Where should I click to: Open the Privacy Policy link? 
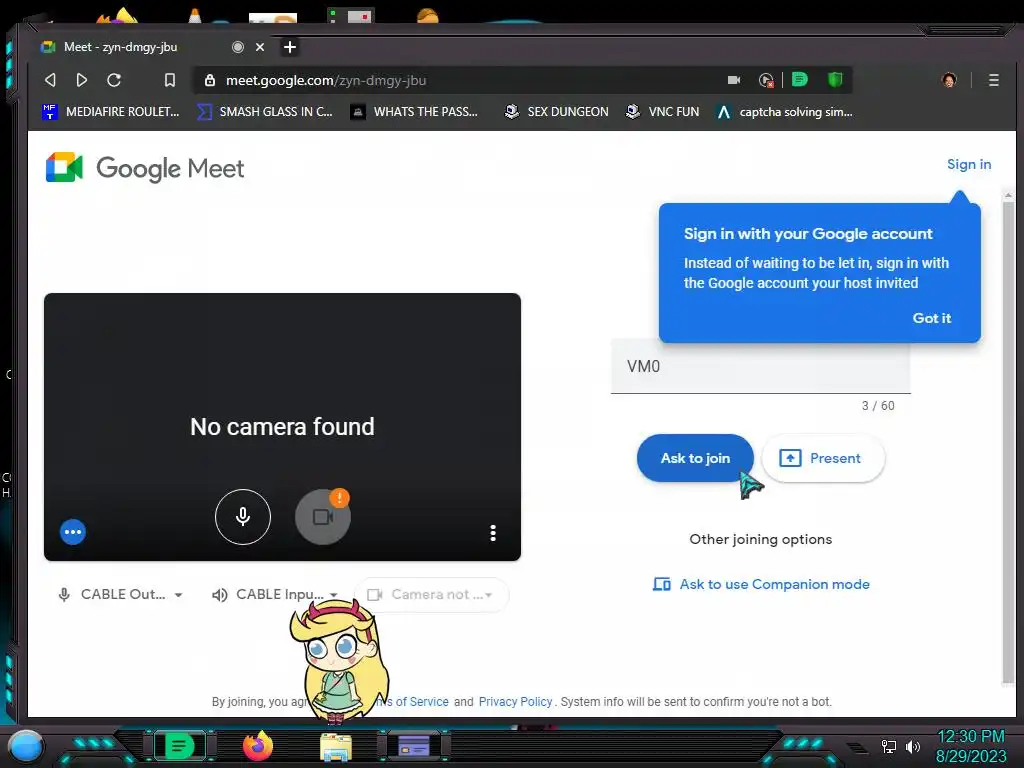pos(515,701)
